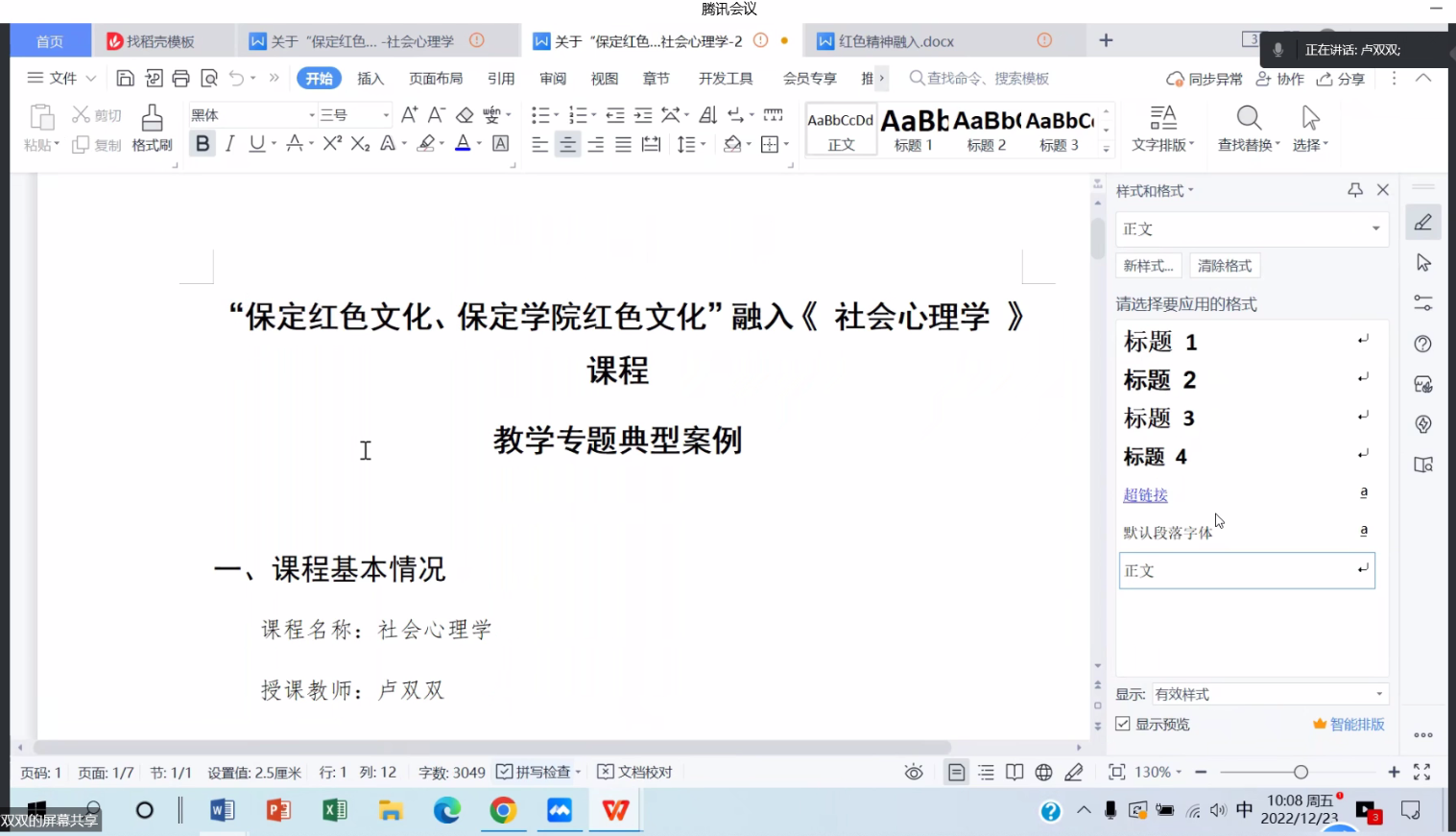This screenshot has width=1456, height=836.
Task: Click the 清除格式 button
Action: 1224,266
